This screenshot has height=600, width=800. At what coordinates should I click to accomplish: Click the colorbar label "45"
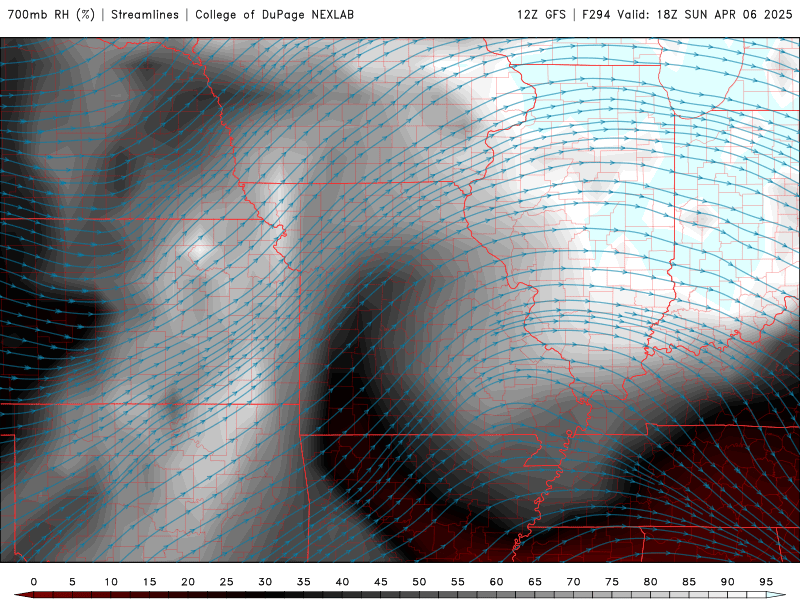click(x=381, y=582)
